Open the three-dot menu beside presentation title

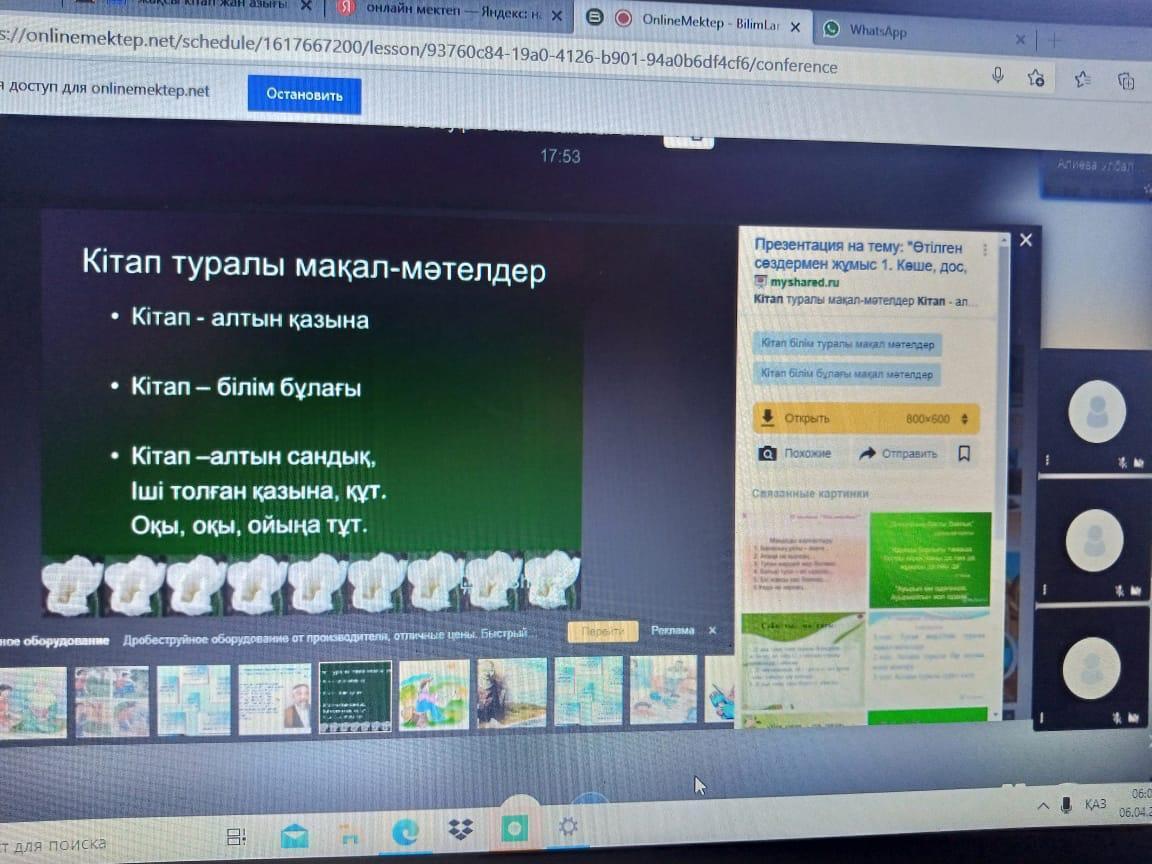click(985, 249)
